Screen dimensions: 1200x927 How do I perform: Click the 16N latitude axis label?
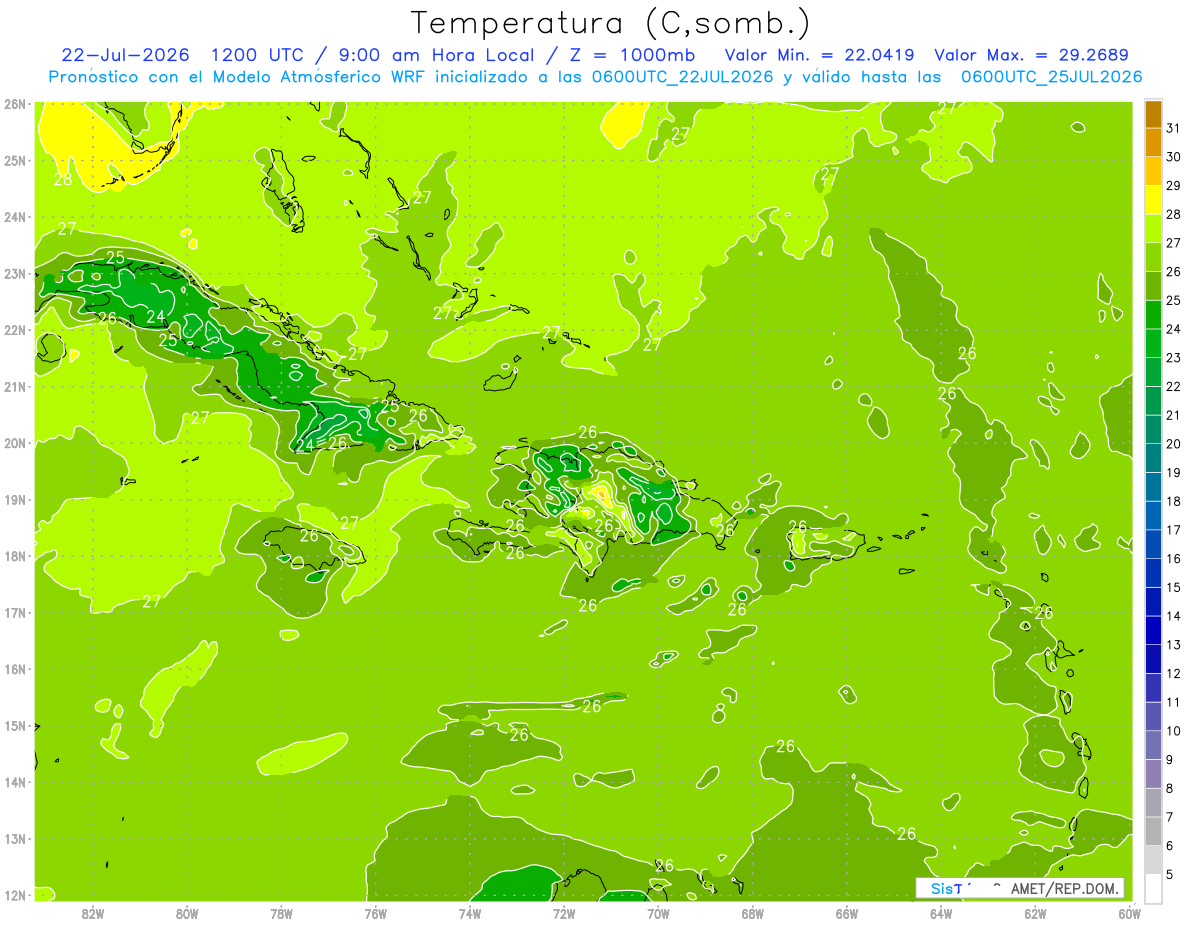tap(14, 669)
